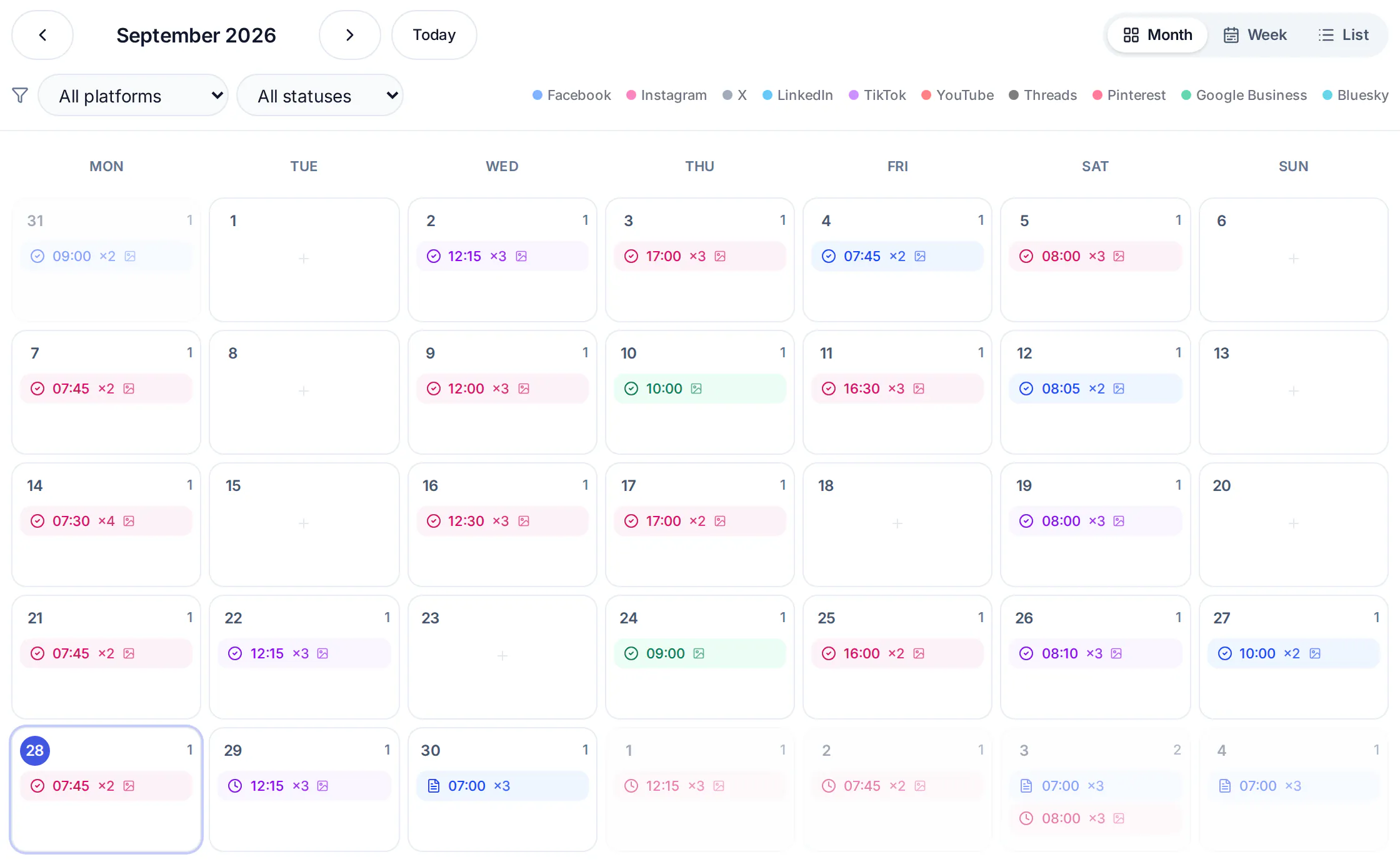Viewport: 1400px width, 862px height.
Task: Open the 07:45 post on October 2
Action: (897, 786)
